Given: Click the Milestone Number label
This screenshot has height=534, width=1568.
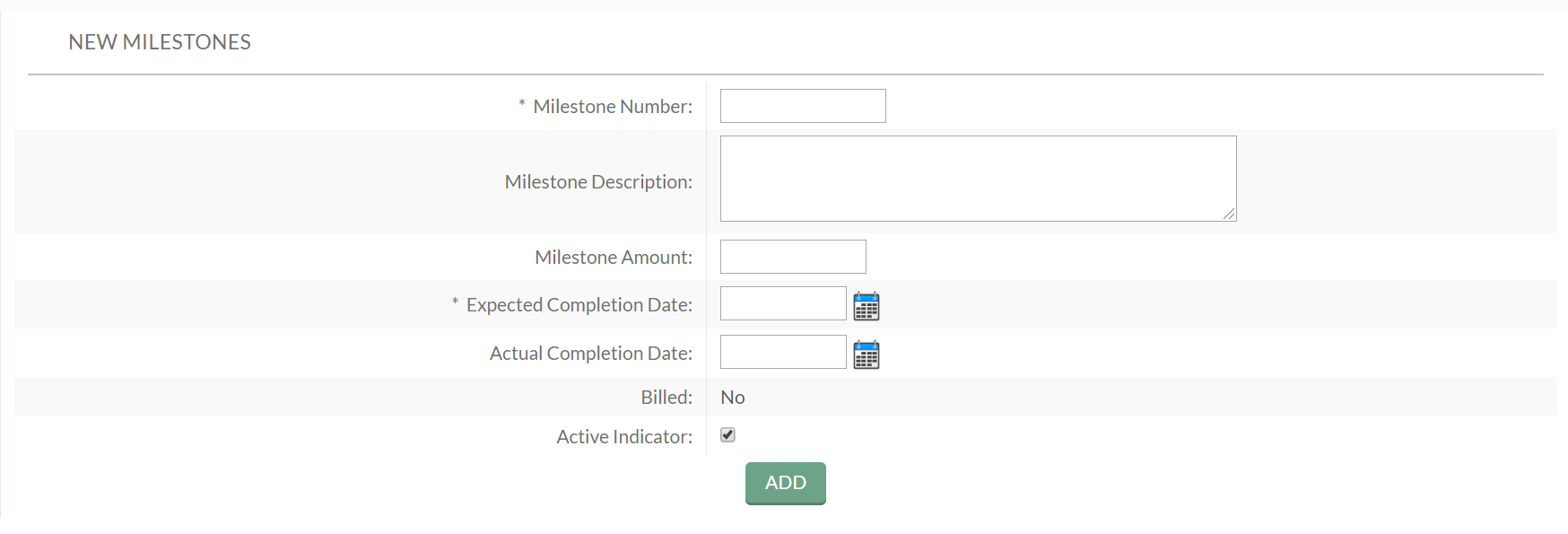Looking at the screenshot, I should click(613, 107).
